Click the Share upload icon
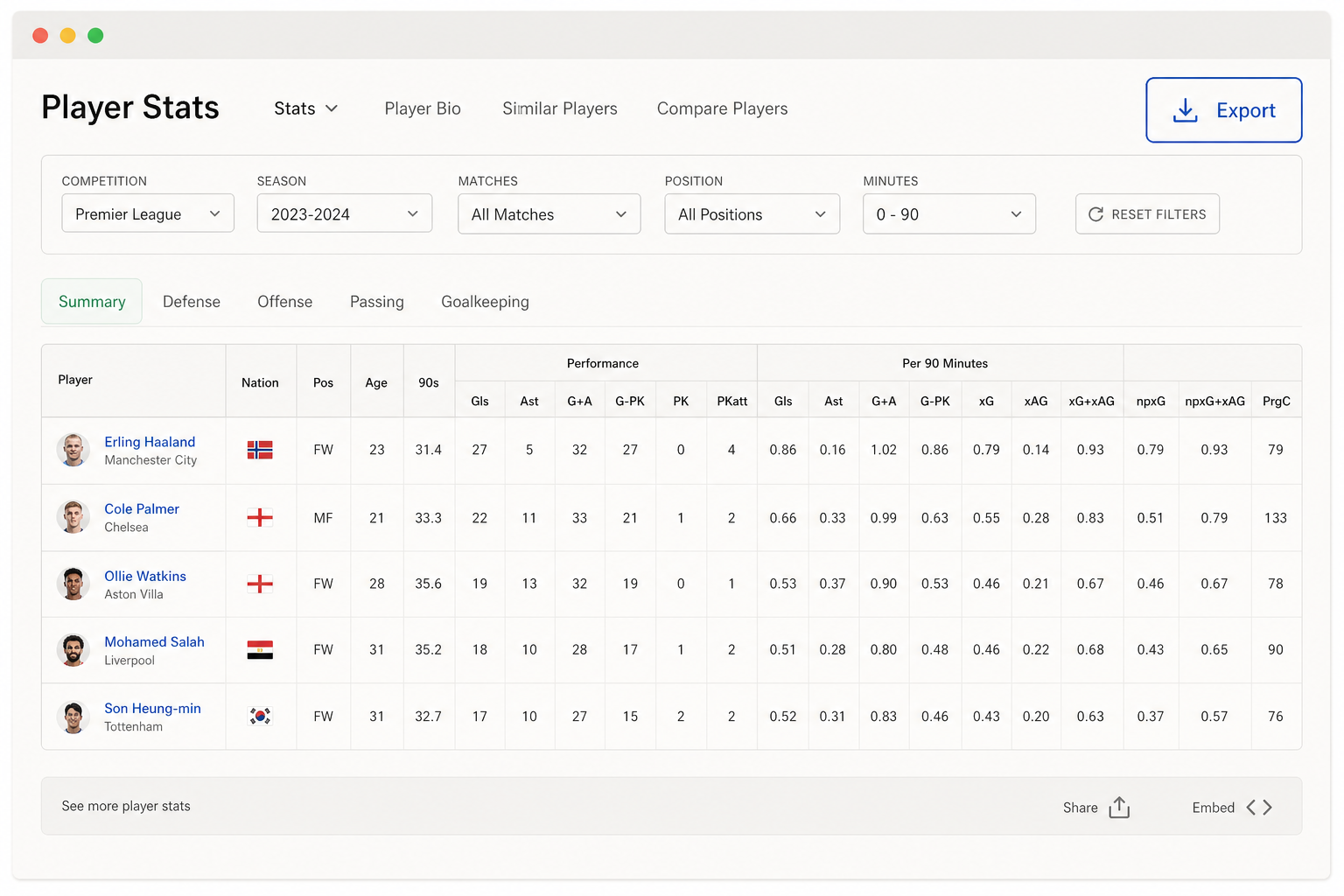Screen dimensions: 1344x896 pos(1119,808)
